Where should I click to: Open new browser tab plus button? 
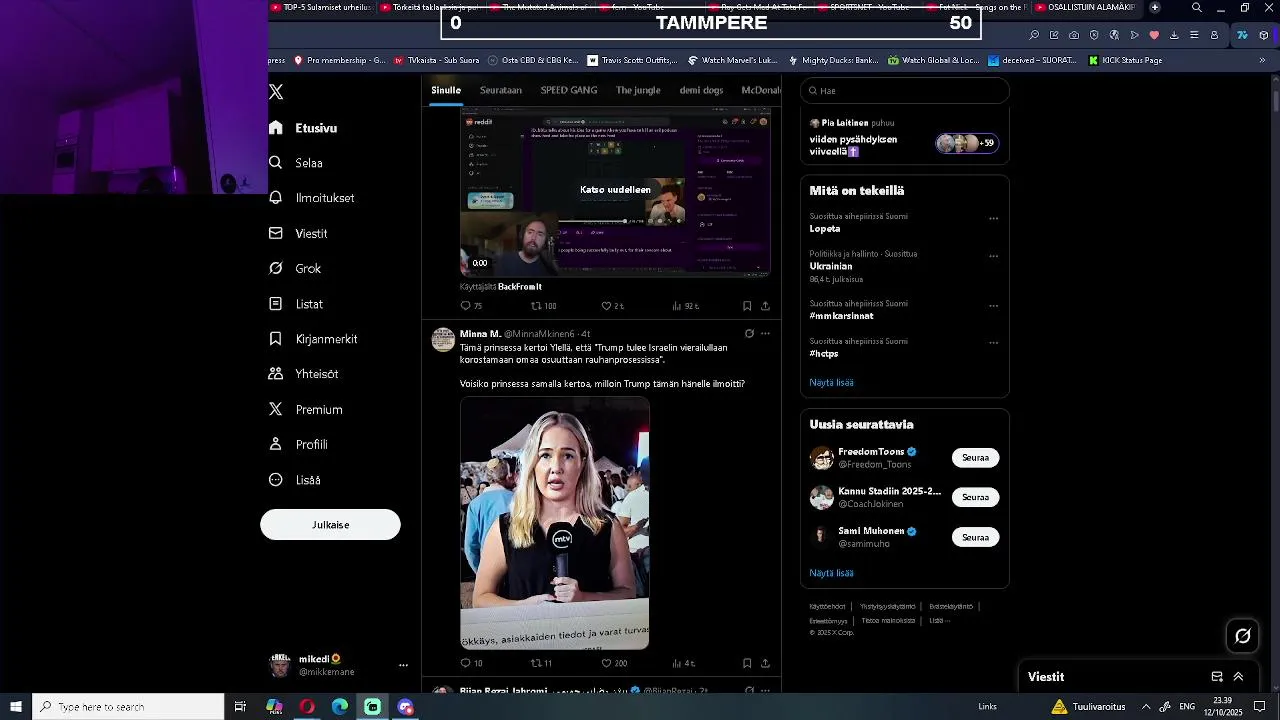[x=1155, y=7]
